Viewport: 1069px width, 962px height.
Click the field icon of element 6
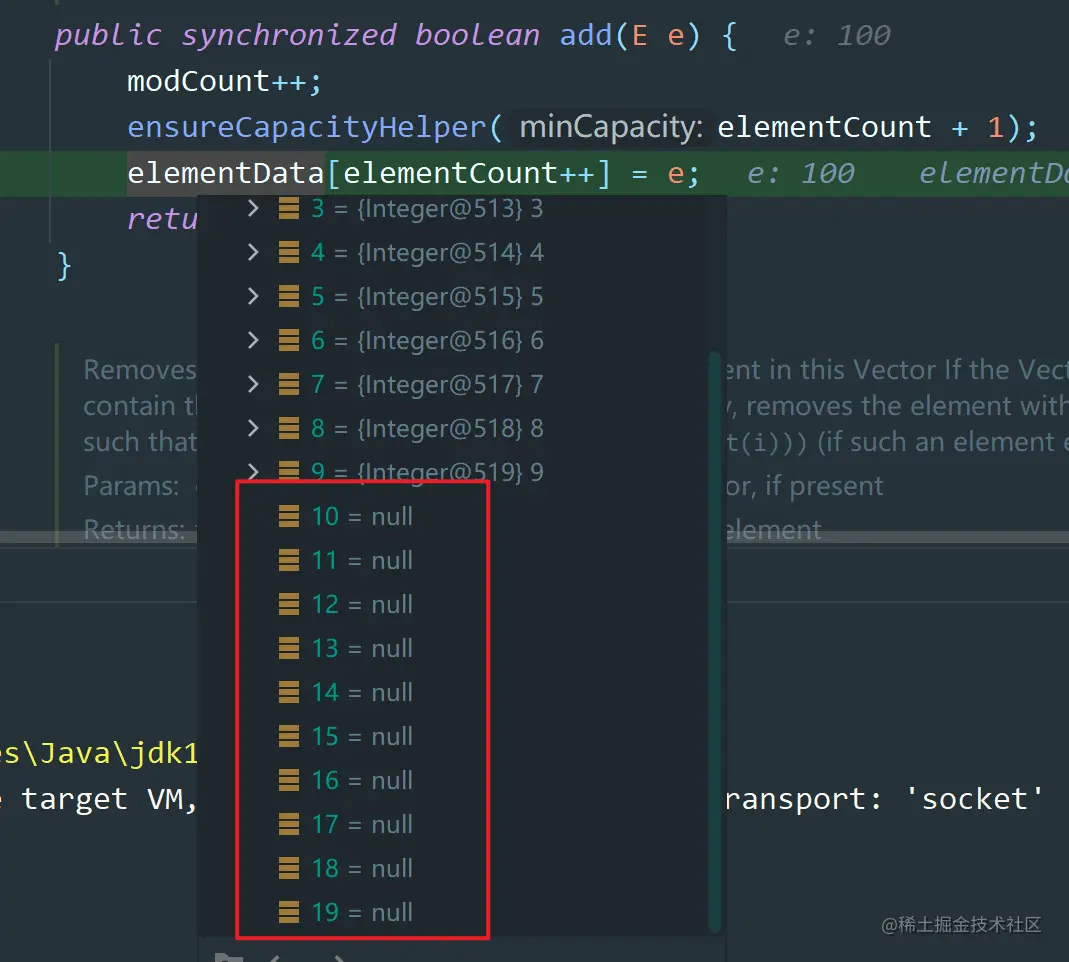(x=289, y=340)
